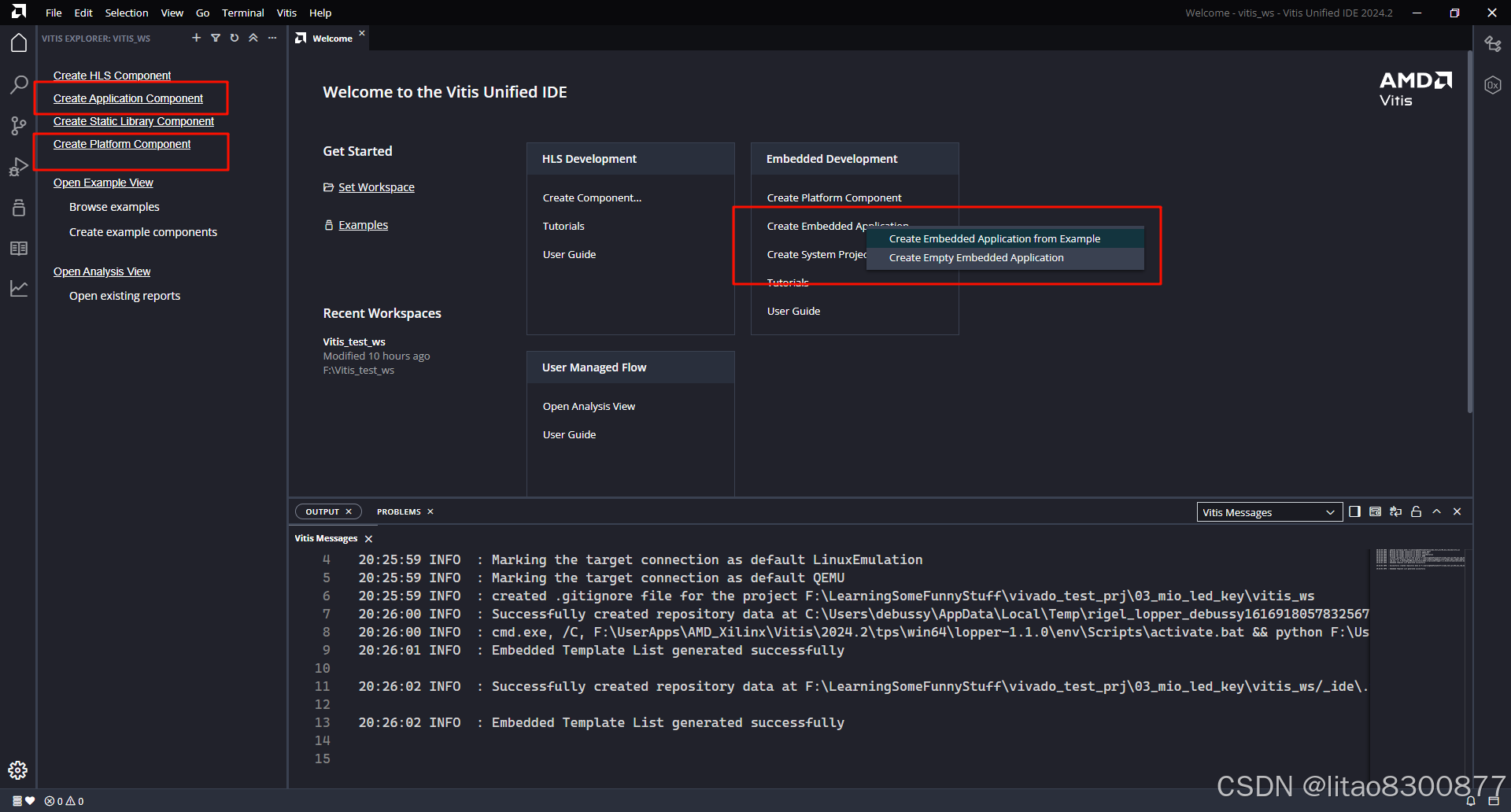Click the filter icon in Vitis Explorer header
Screen dimensions: 1511x812
pyautogui.click(x=215, y=38)
